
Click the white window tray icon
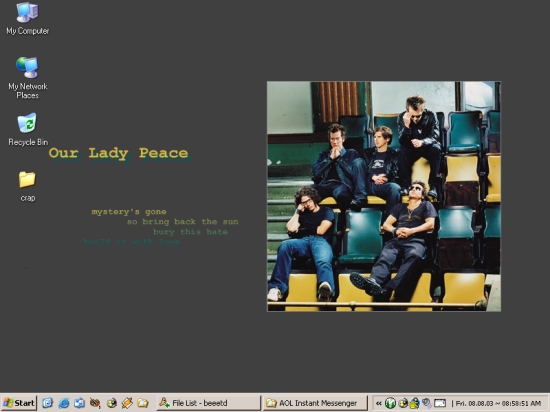pos(440,403)
